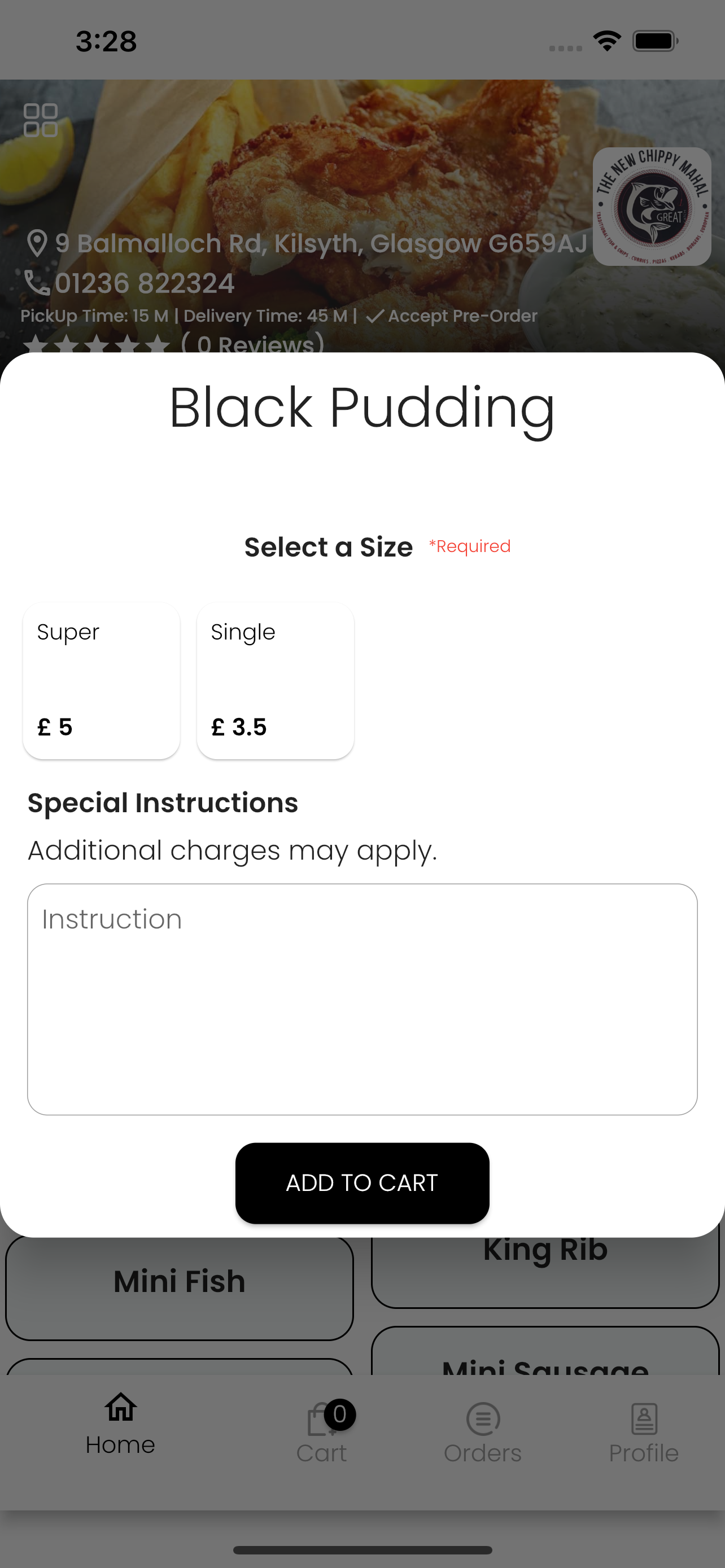This screenshot has height=1568, width=725.
Task: Tap the Accept Pre-Order checkmark
Action: pyautogui.click(x=374, y=316)
